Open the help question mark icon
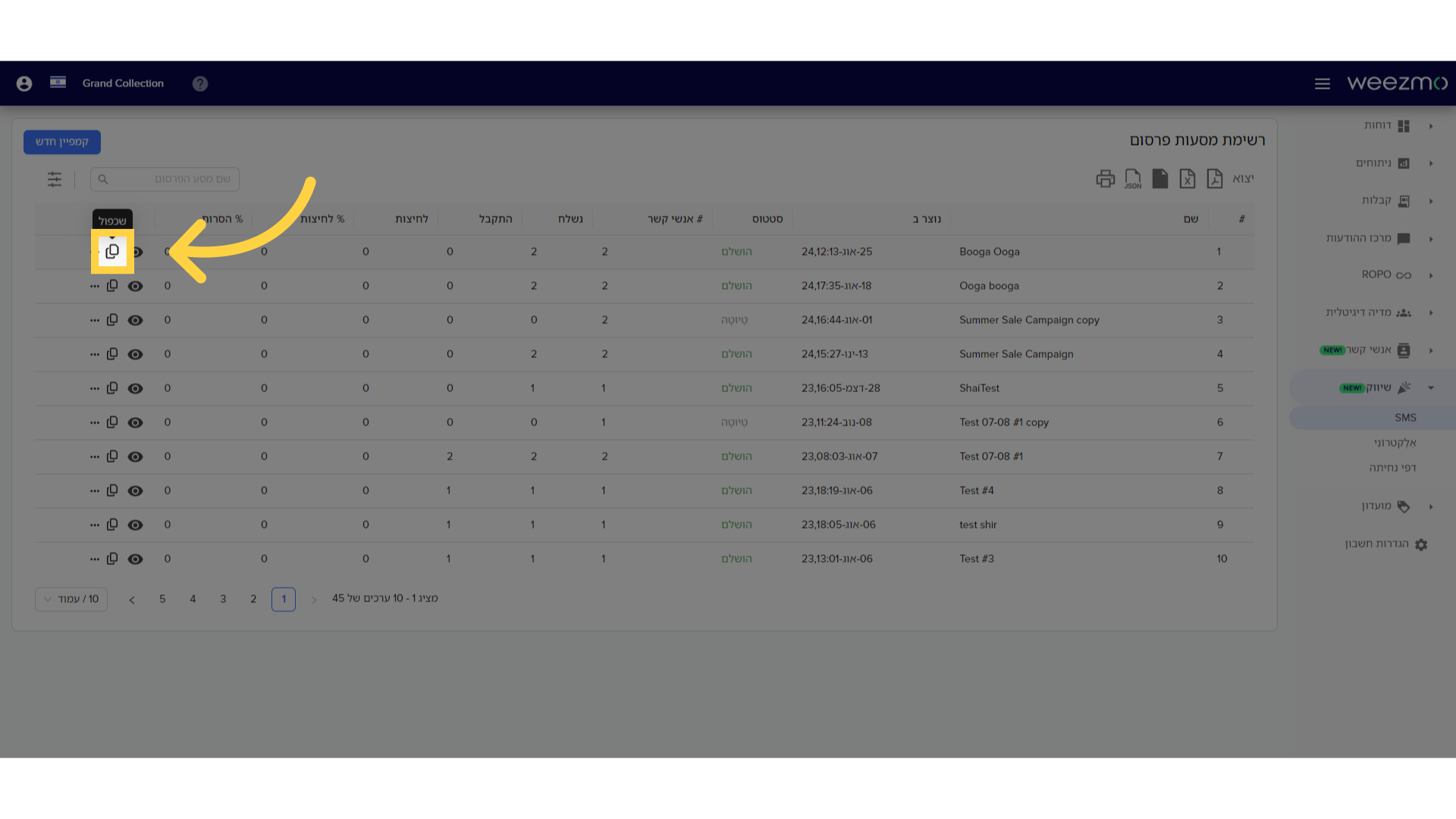 [200, 83]
